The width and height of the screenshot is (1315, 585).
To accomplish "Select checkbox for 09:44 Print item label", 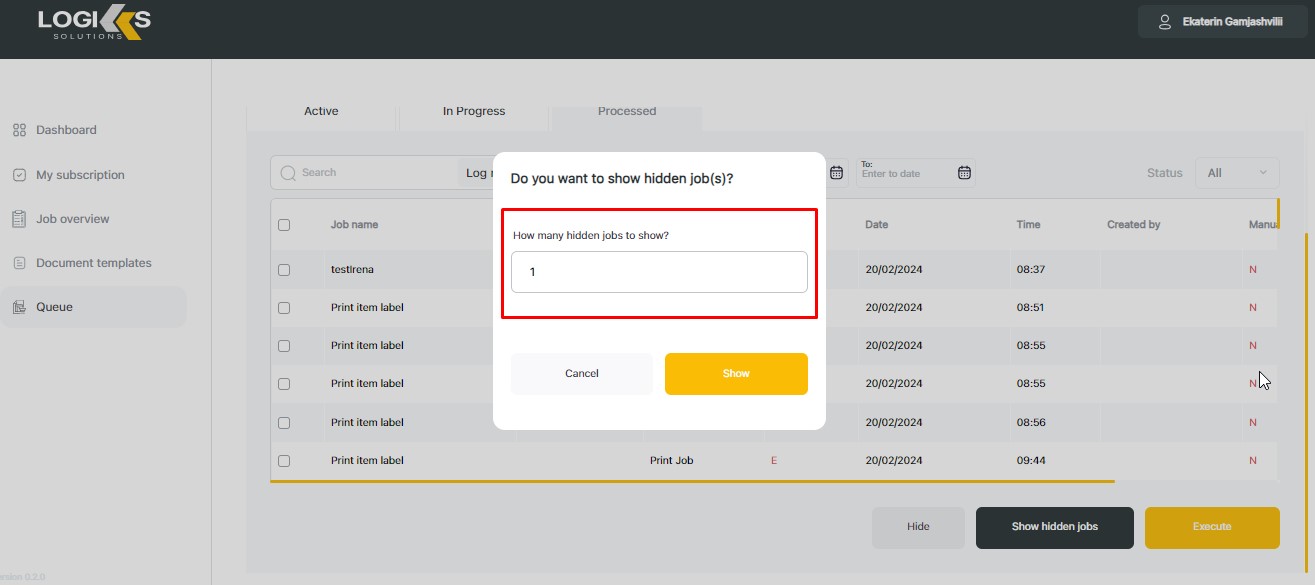I will (284, 461).
